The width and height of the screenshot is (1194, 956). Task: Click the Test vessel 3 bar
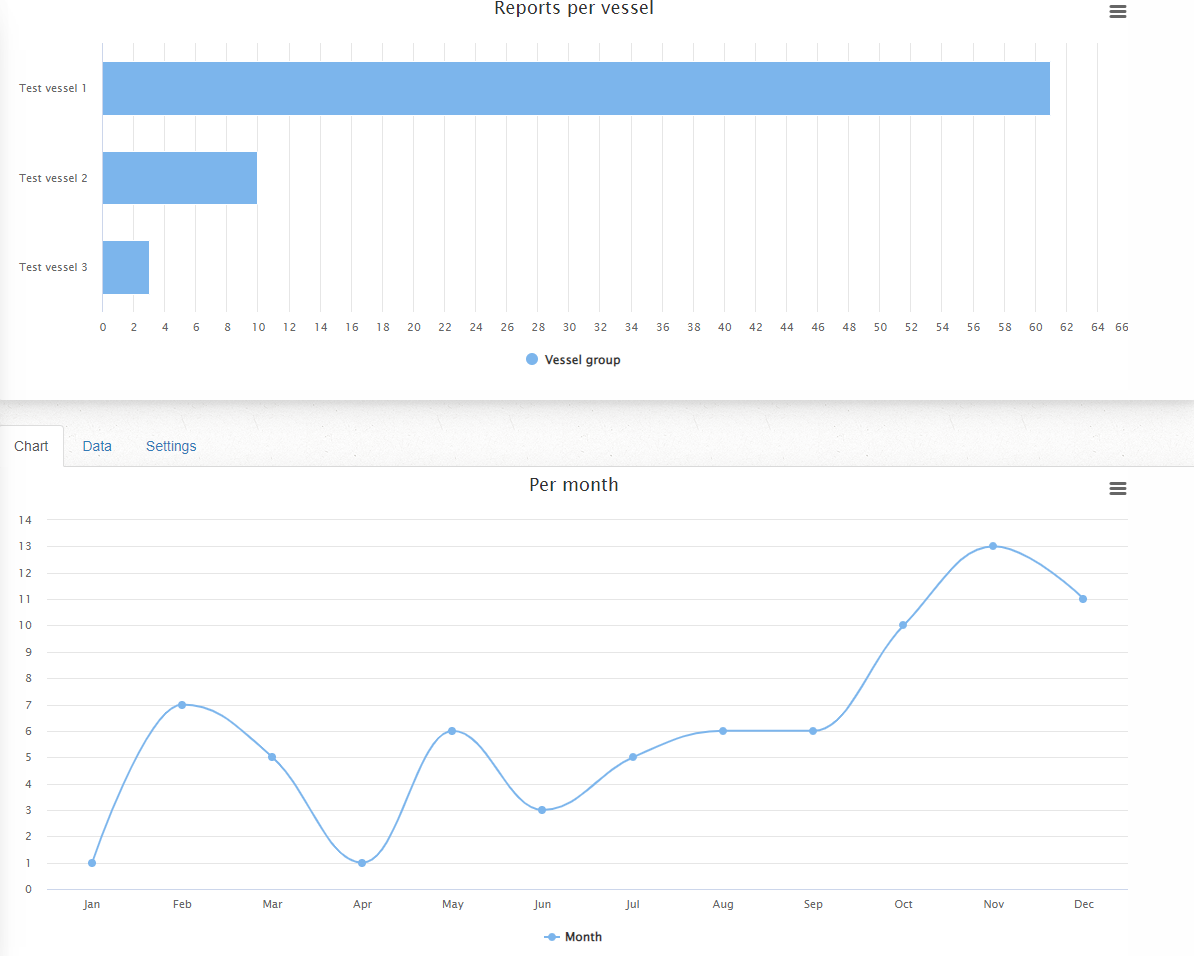[x=126, y=267]
